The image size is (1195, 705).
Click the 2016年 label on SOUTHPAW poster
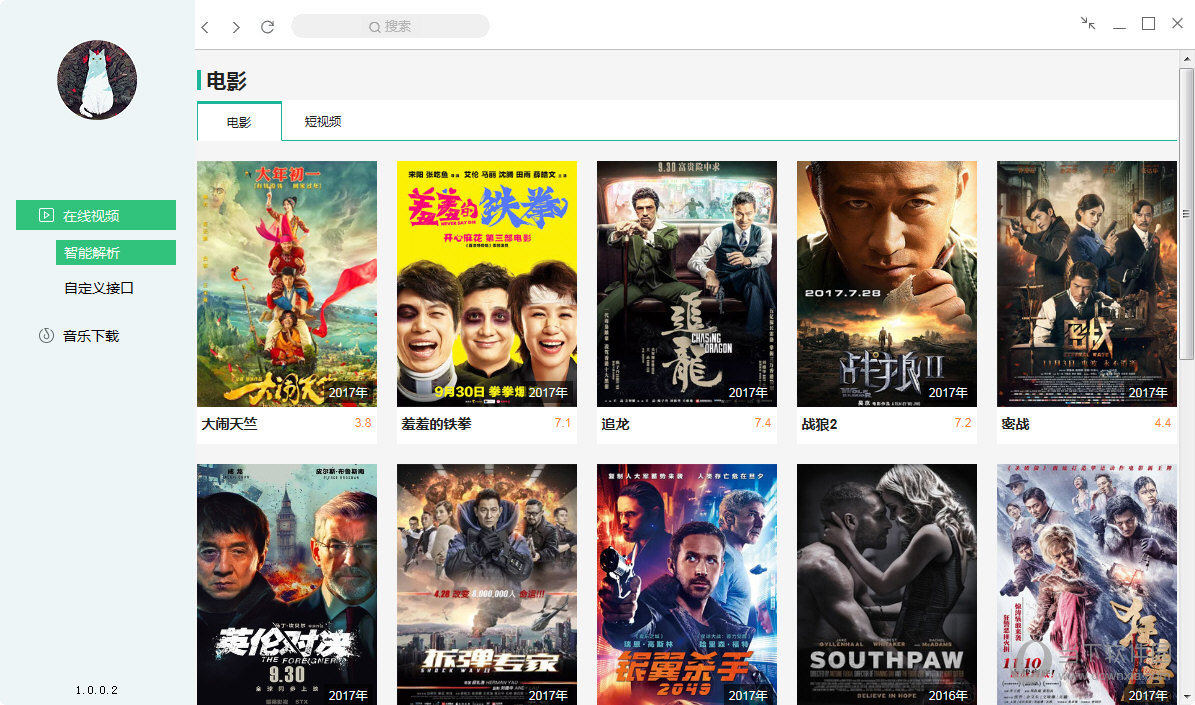pos(948,696)
